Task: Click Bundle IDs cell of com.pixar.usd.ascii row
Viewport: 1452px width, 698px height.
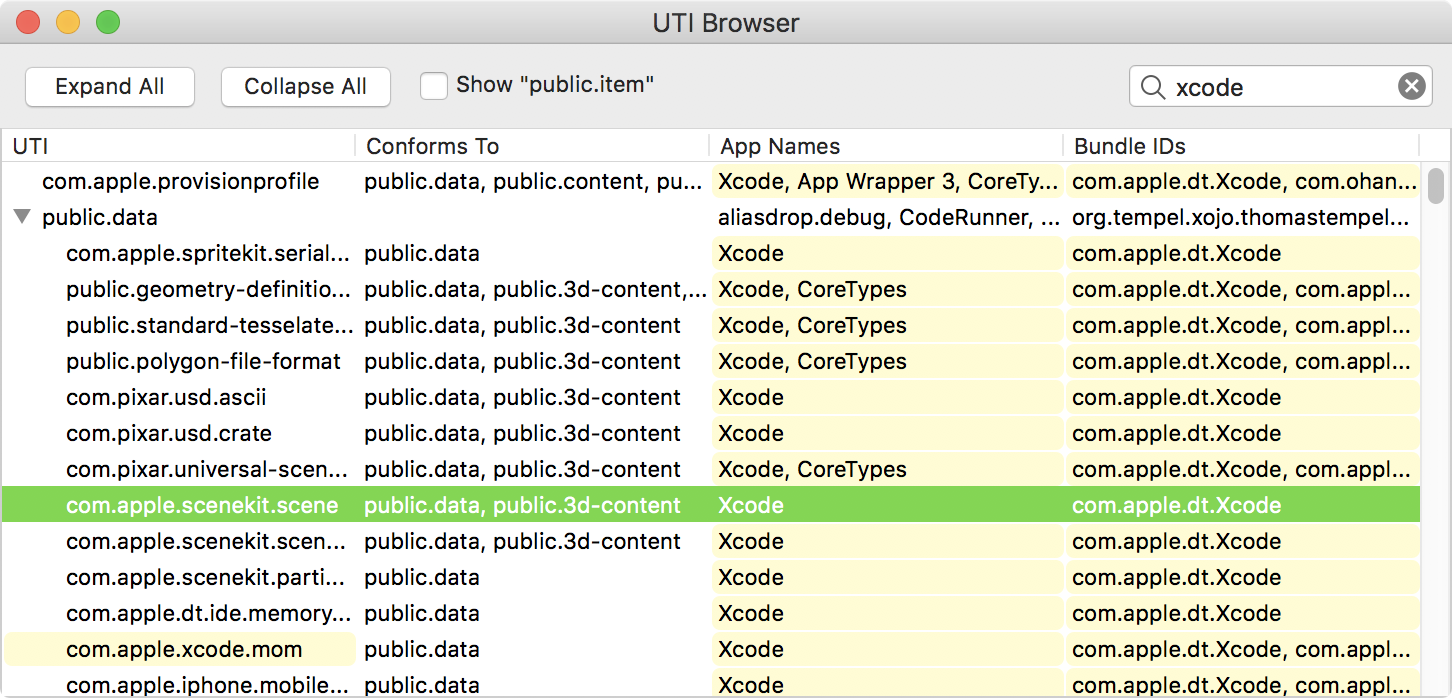Action: 1243,397
